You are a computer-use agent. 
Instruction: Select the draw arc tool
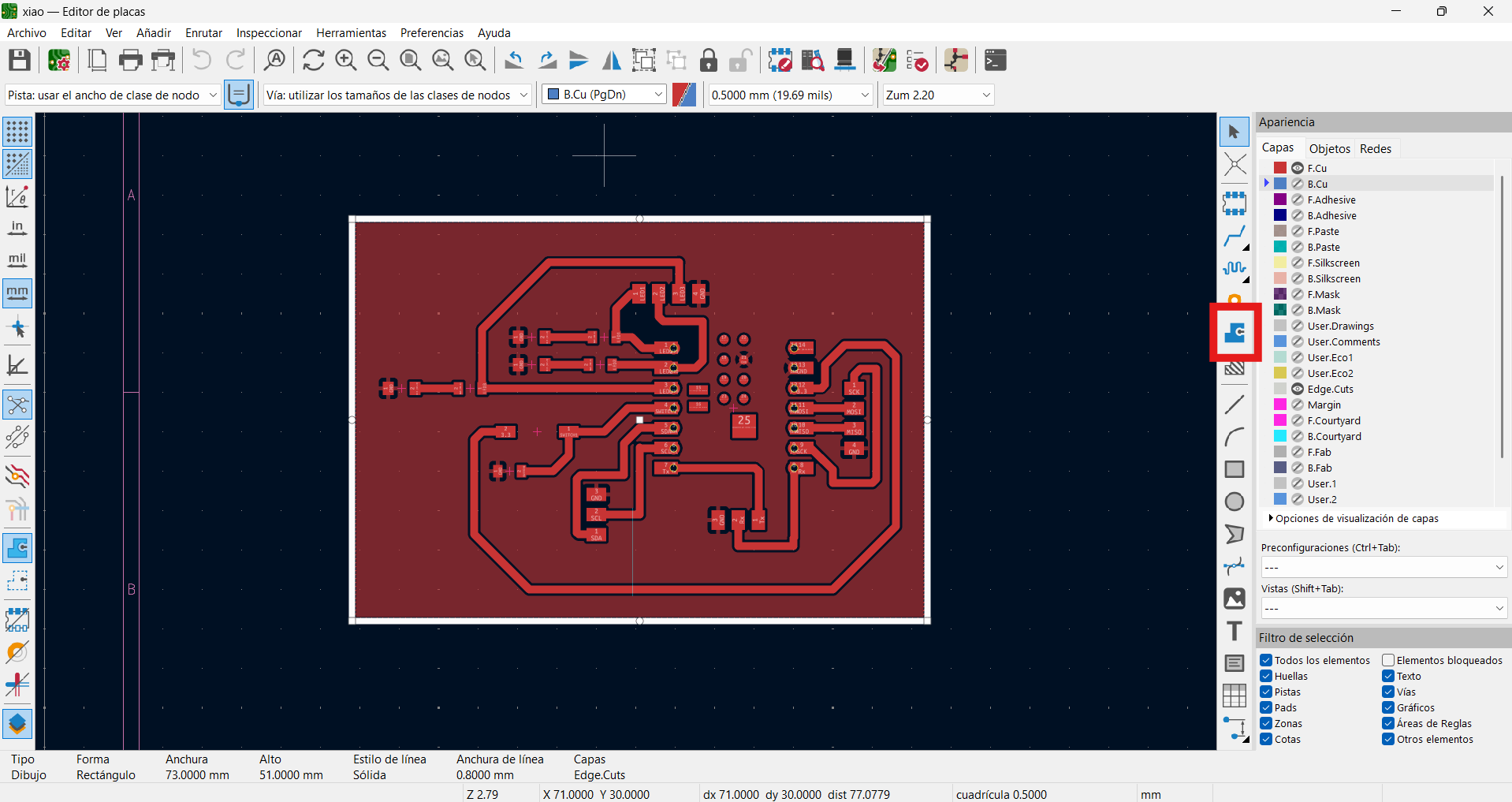1235,437
